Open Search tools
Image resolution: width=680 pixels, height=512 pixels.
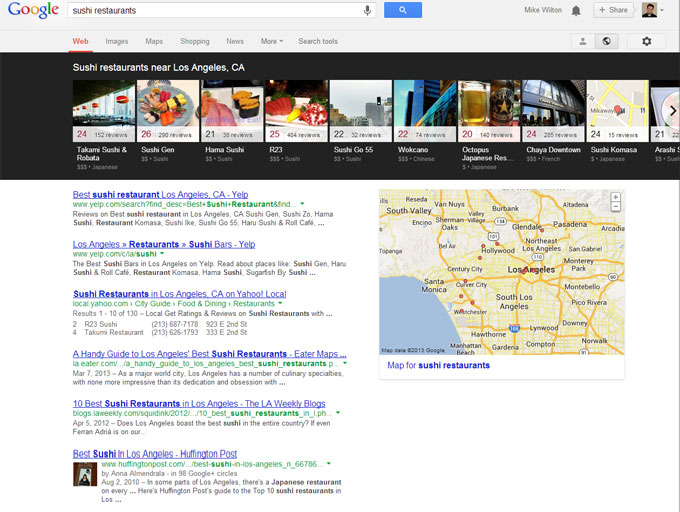tap(317, 41)
